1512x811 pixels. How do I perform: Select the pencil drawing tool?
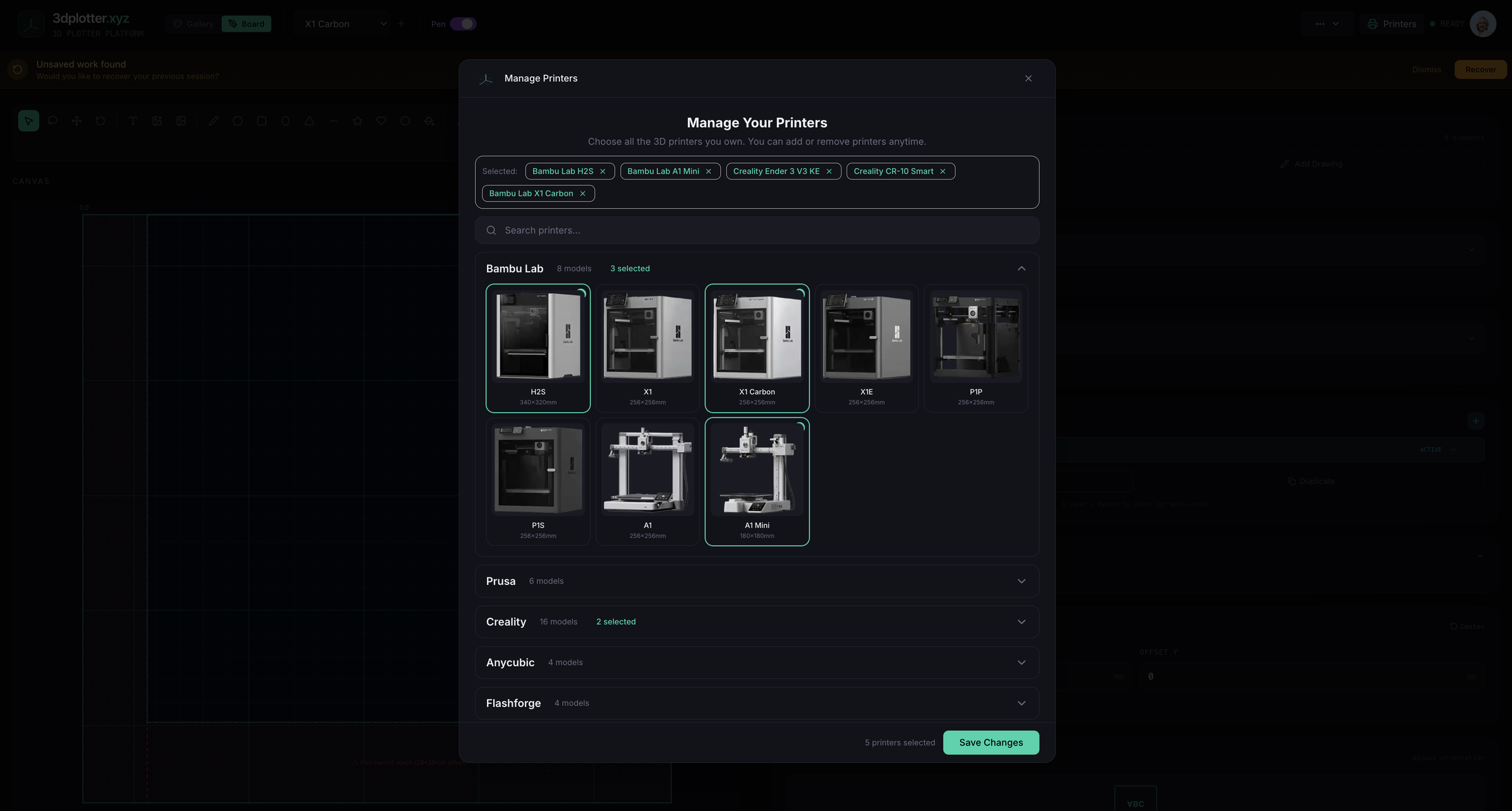(x=214, y=121)
